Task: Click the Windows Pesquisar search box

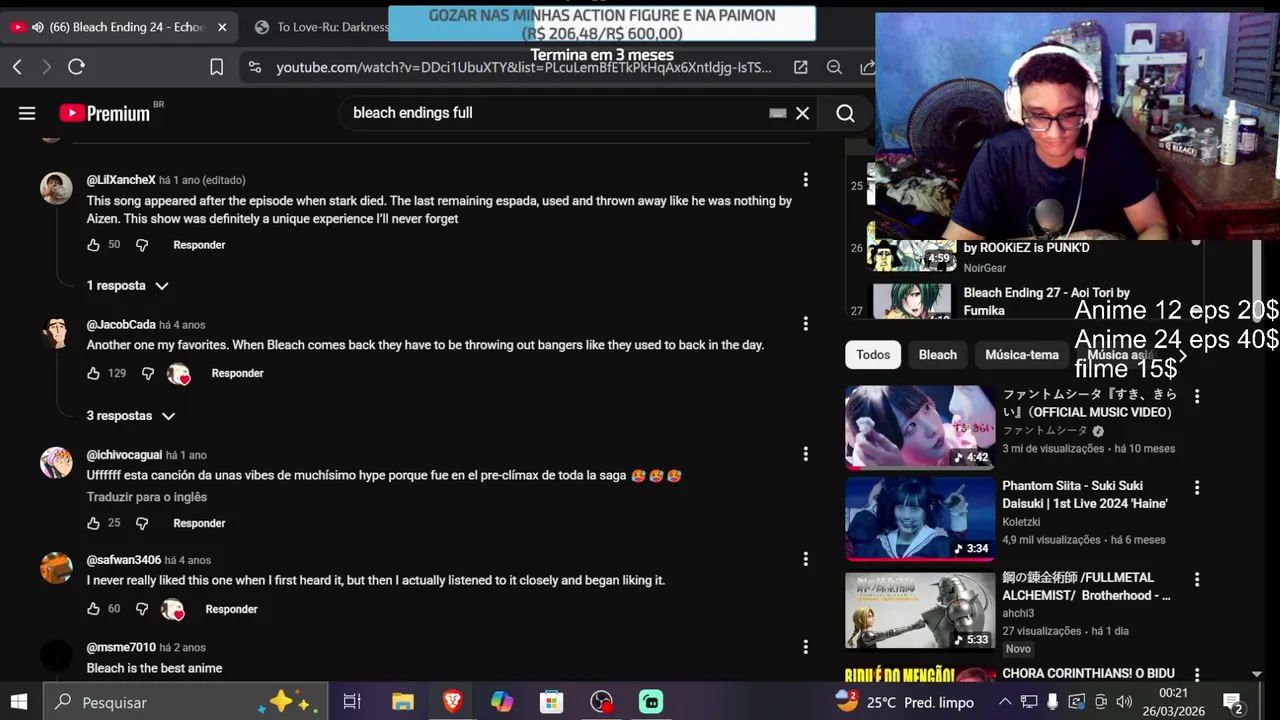Action: click(x=185, y=702)
